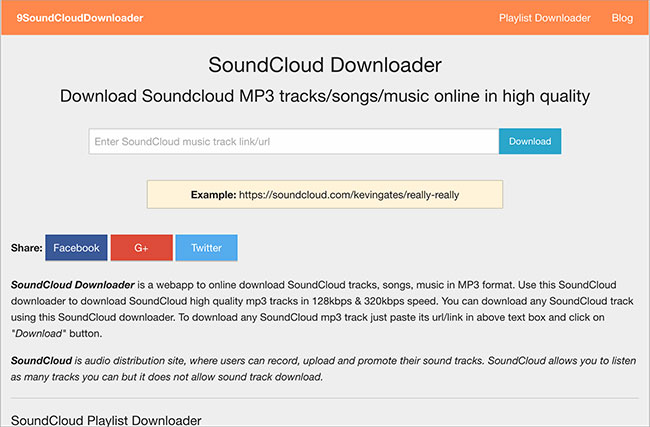Click the bold 'SoundCloud Downloader' paragraph text

click(x=73, y=285)
